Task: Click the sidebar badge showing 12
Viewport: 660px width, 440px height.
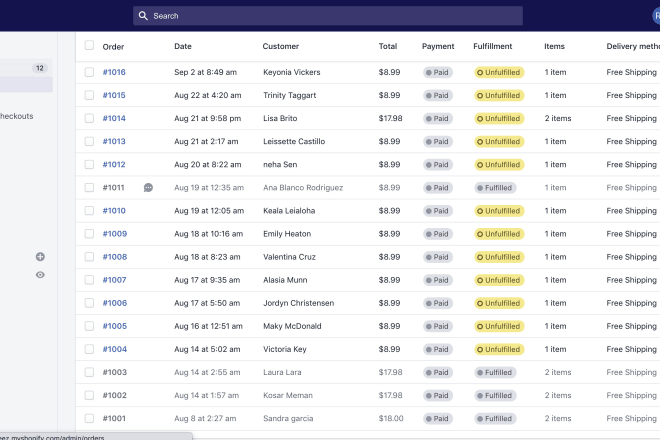Action: (40, 68)
